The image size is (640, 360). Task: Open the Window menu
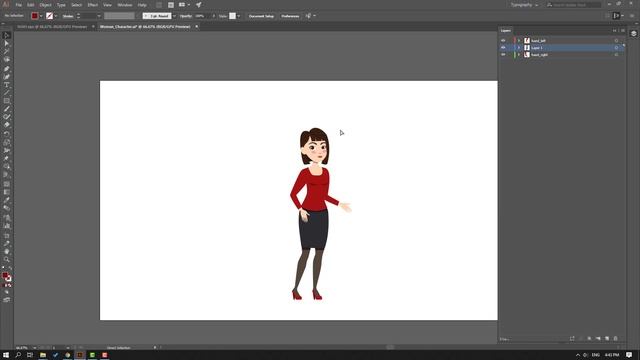click(124, 5)
